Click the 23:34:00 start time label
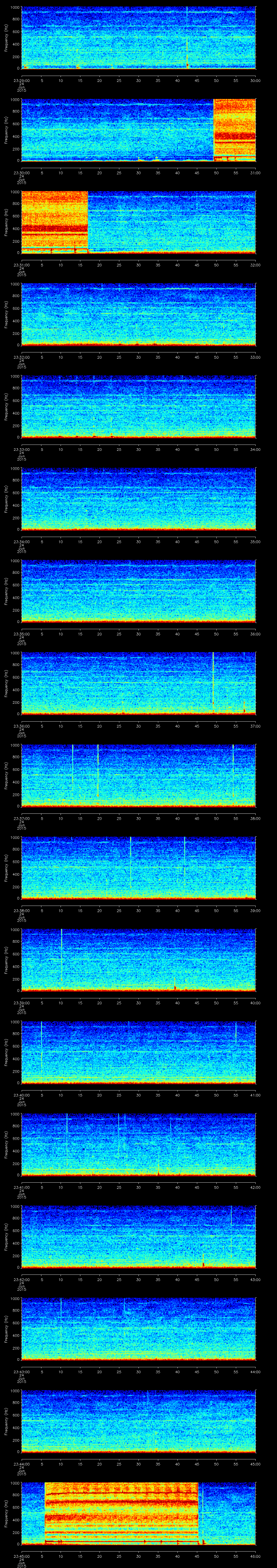277x1568 pixels. click(21, 542)
